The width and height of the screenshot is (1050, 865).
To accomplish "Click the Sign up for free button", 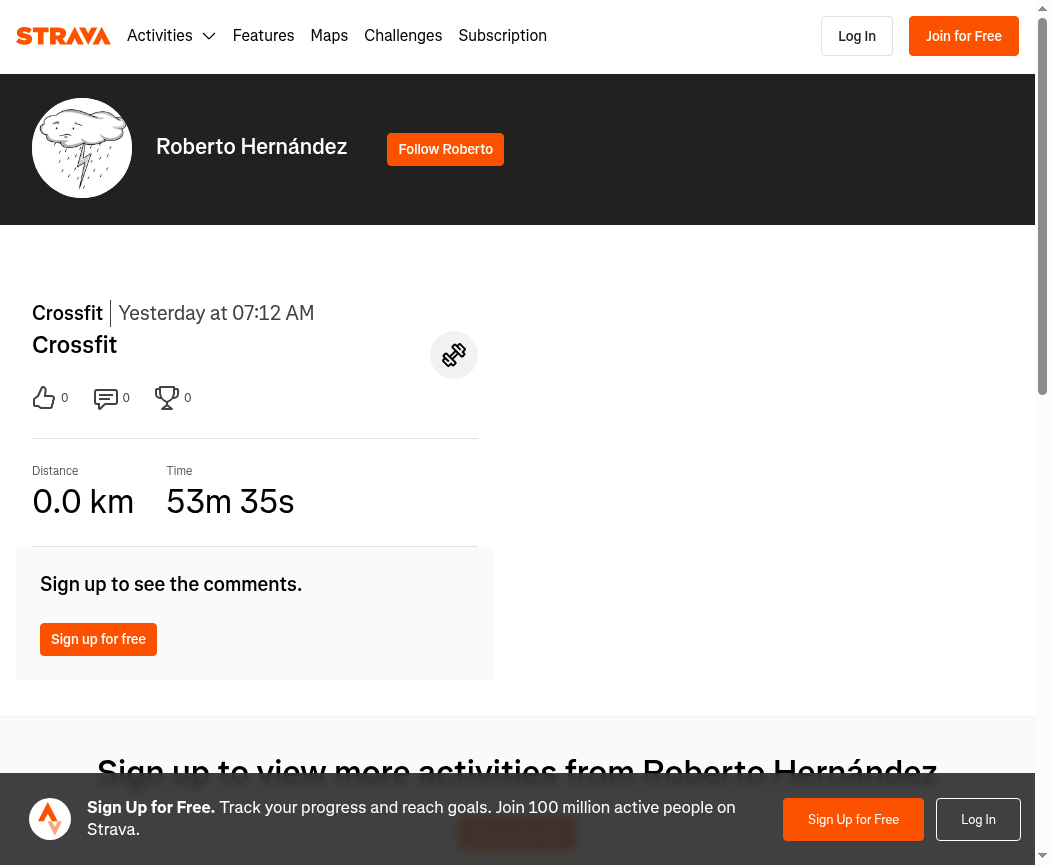I will click(98, 639).
